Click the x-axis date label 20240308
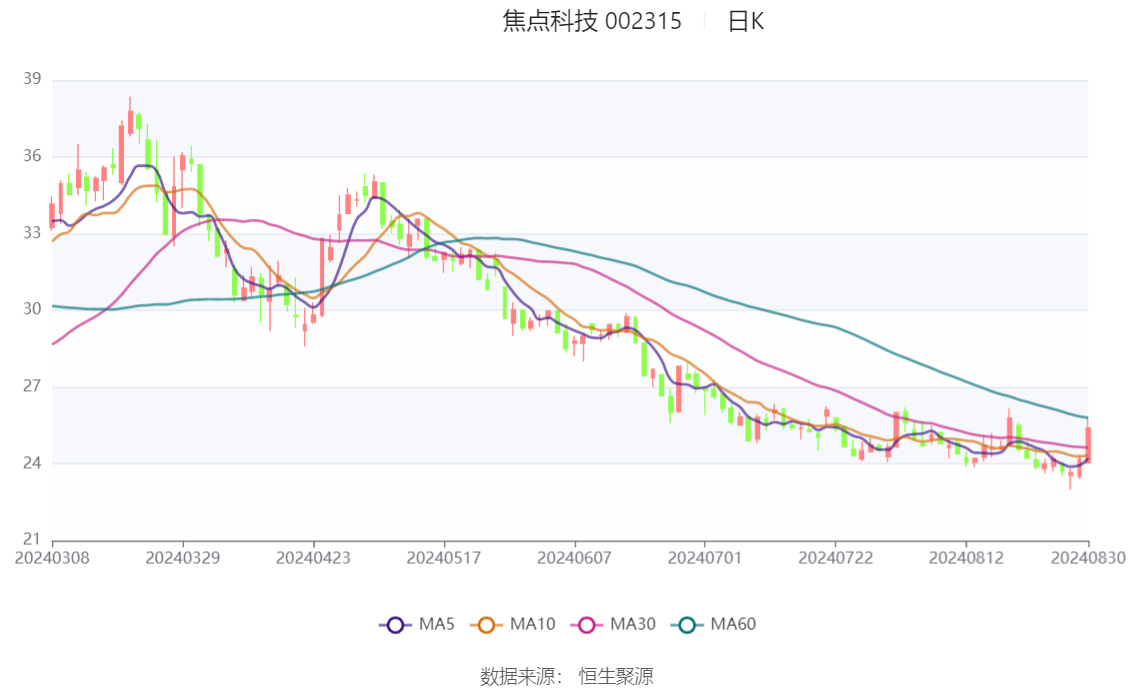The width and height of the screenshot is (1134, 689). (52, 558)
